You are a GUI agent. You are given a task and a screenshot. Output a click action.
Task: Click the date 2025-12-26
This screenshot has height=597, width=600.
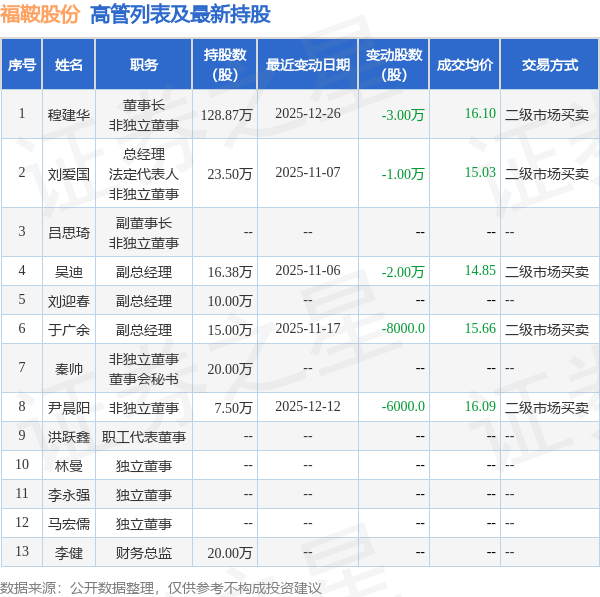(308, 113)
